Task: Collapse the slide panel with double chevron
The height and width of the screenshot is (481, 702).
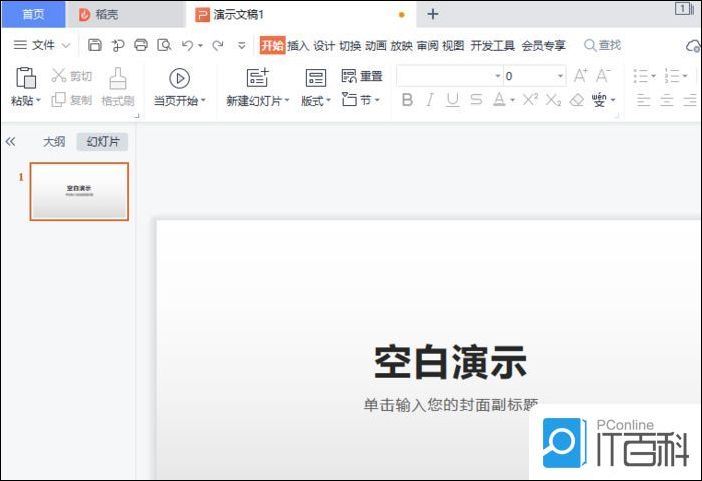Action: [10, 142]
